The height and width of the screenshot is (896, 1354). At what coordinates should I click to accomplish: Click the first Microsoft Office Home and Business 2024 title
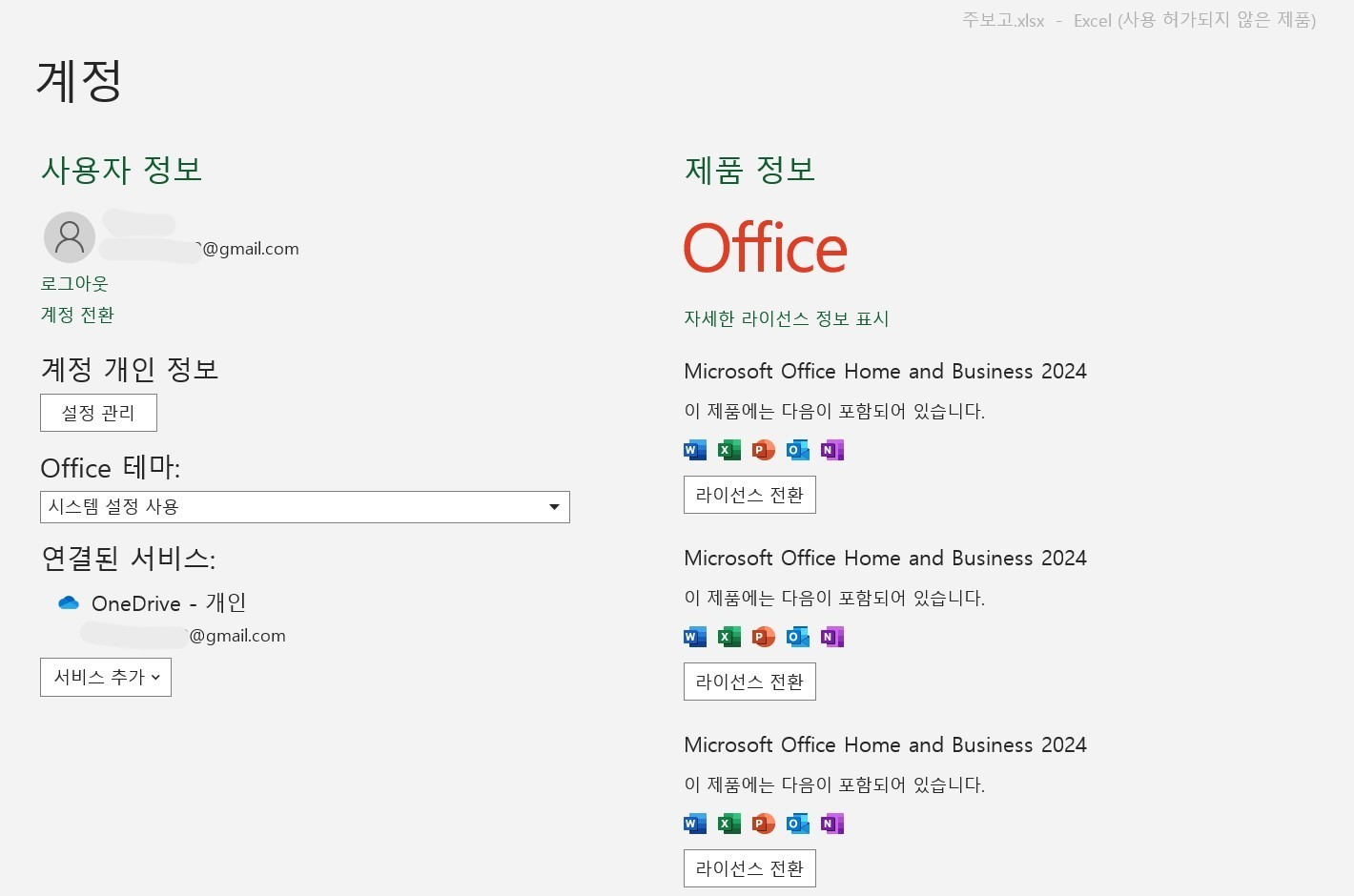pyautogui.click(x=885, y=371)
